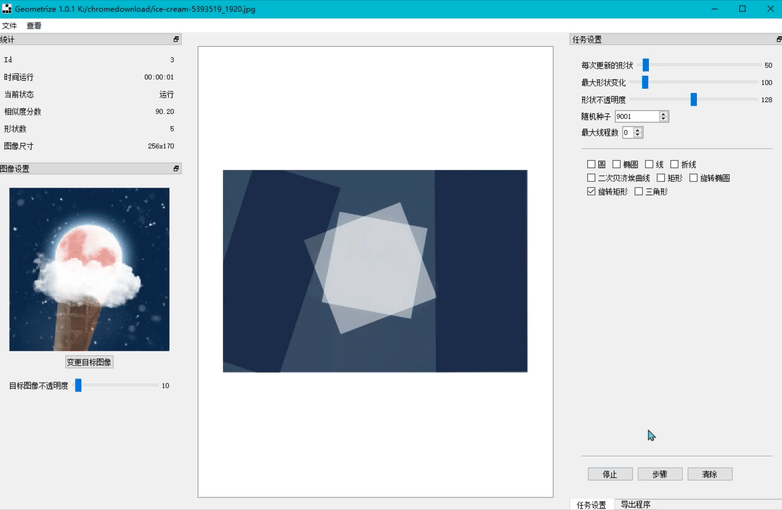Image resolution: width=782 pixels, height=510 pixels.
Task: Open the 查看 menu
Action: (x=34, y=25)
